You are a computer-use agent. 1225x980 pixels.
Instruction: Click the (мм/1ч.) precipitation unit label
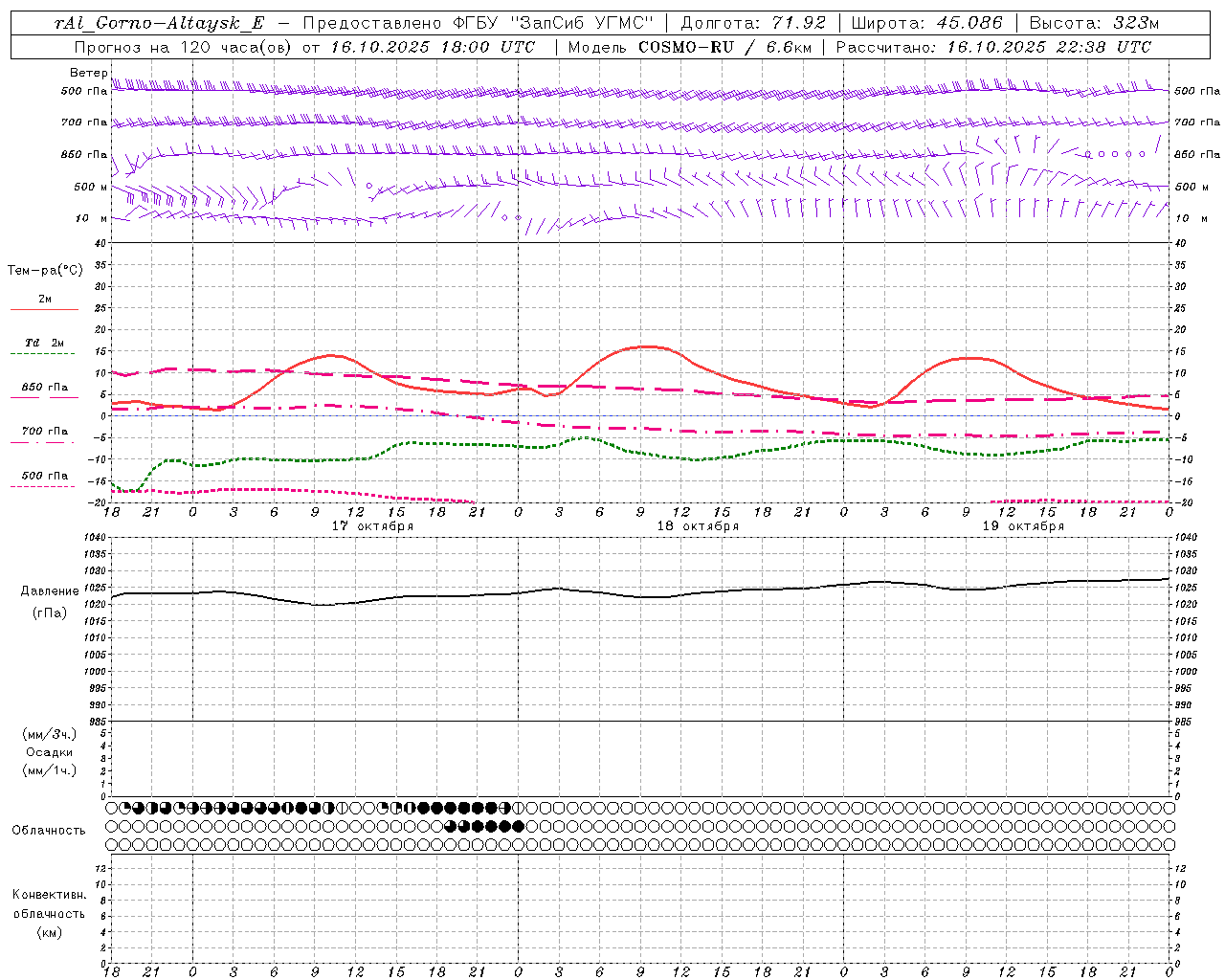50,770
